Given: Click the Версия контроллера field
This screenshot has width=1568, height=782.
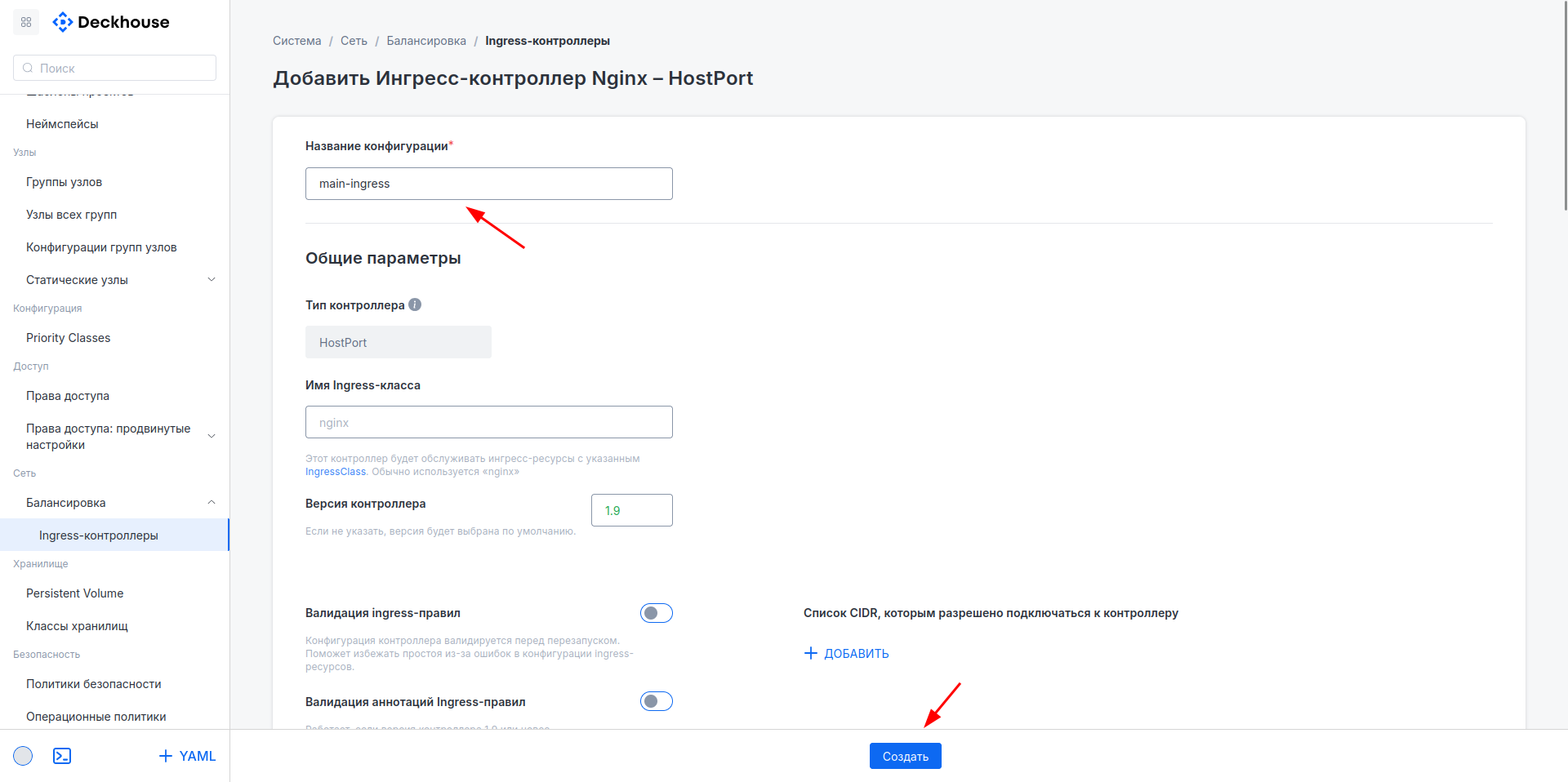Looking at the screenshot, I should pyautogui.click(x=631, y=510).
